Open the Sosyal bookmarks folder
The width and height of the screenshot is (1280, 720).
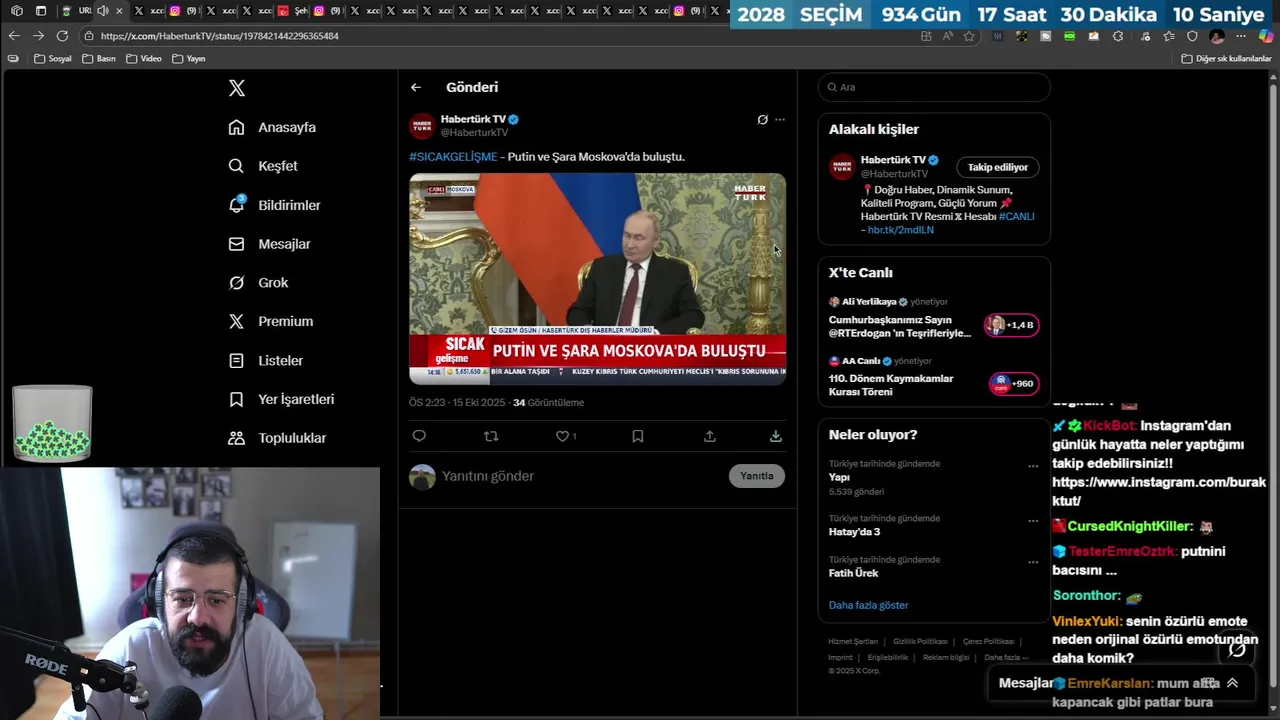click(53, 59)
